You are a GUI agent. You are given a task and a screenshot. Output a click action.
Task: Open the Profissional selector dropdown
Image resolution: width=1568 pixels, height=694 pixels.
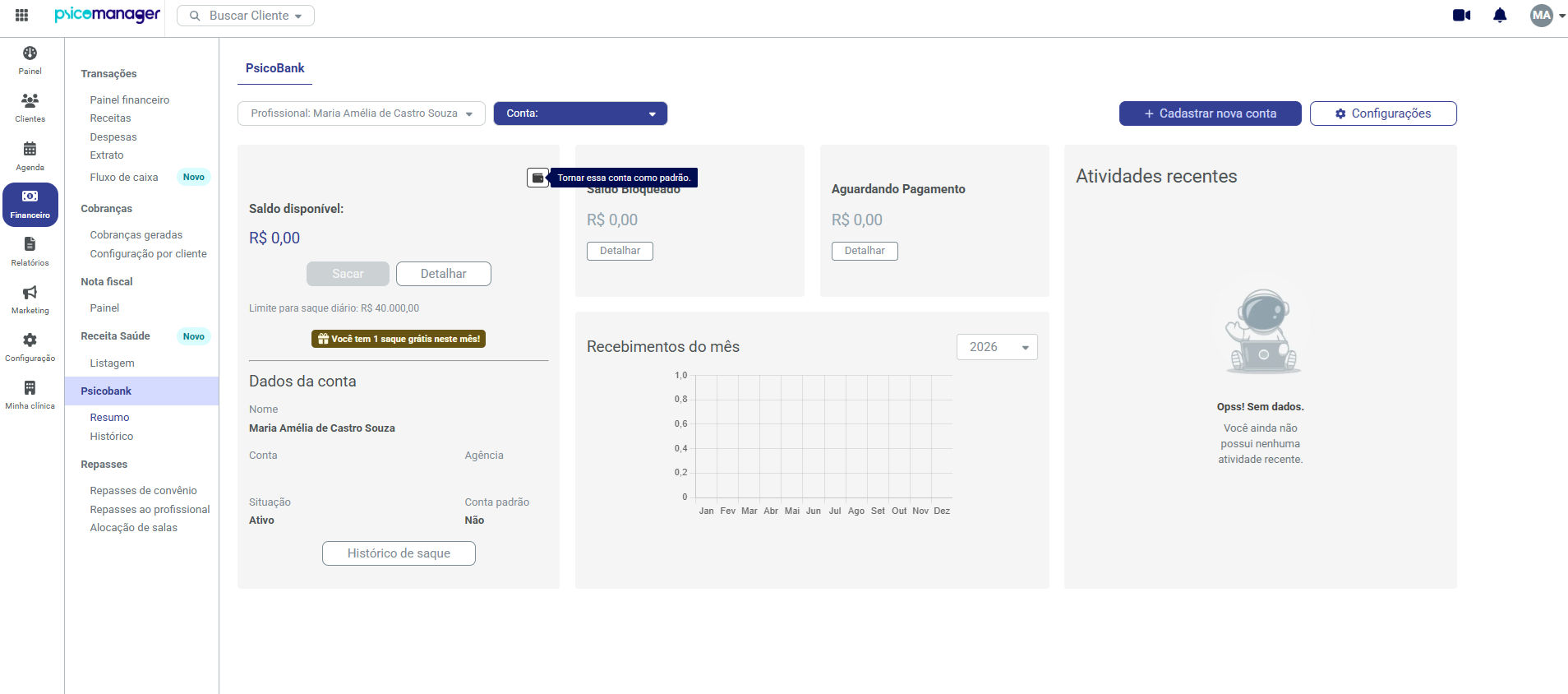pos(362,113)
